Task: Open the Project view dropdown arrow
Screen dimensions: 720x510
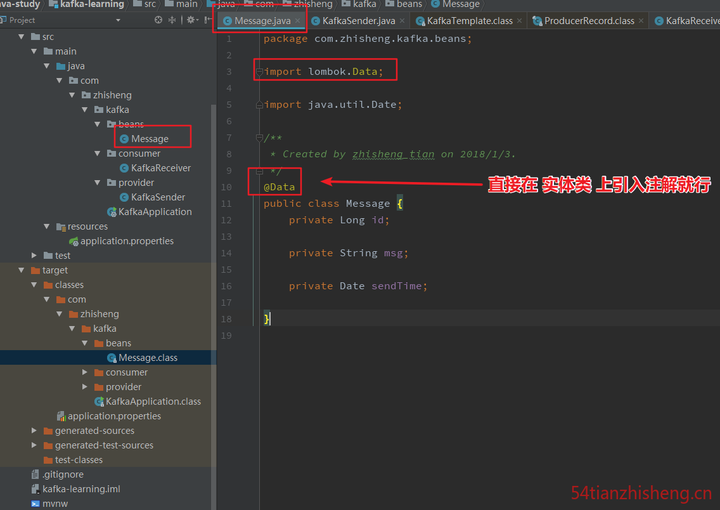Action: (x=118, y=20)
